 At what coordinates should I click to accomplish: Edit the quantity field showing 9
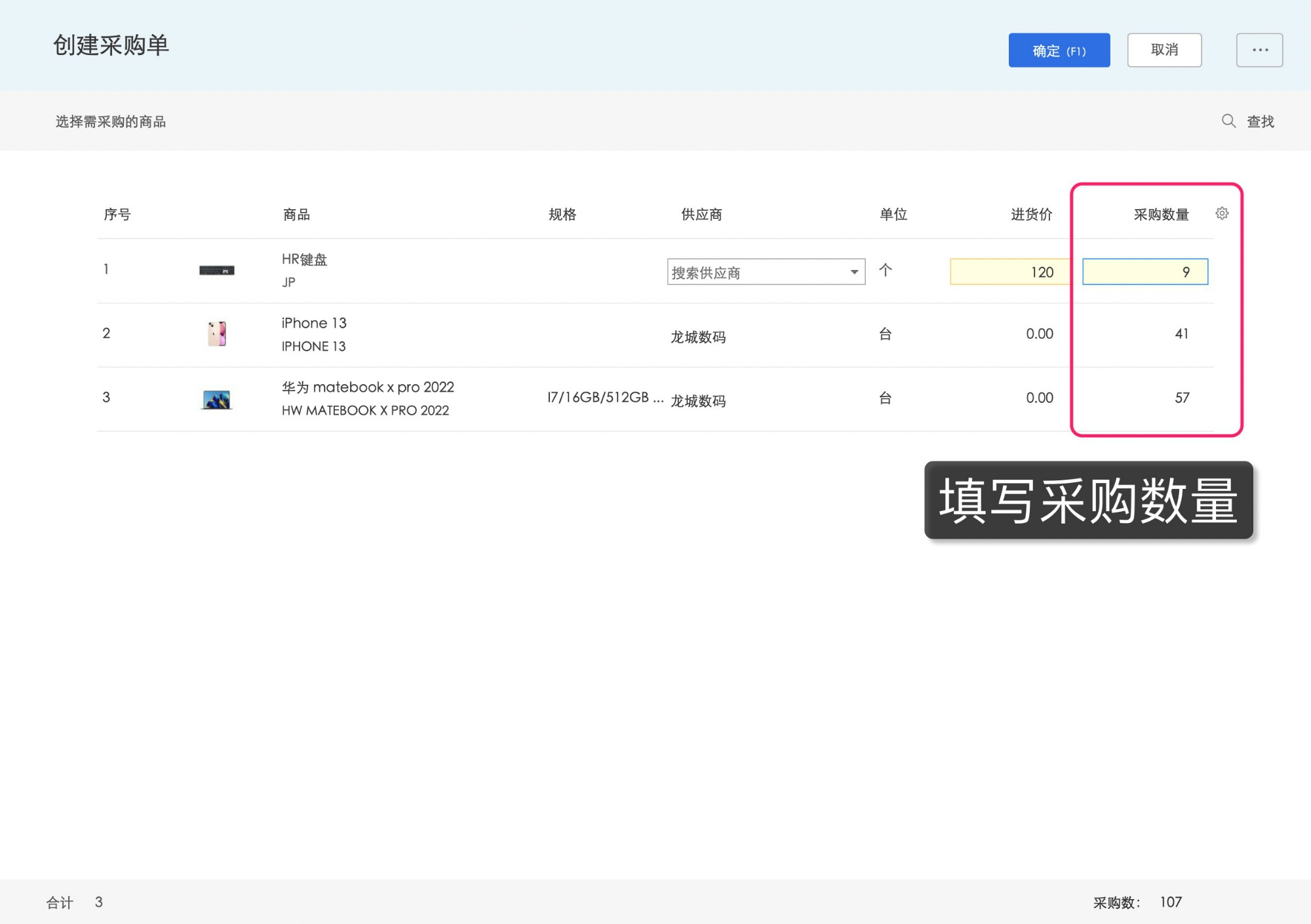point(1145,271)
